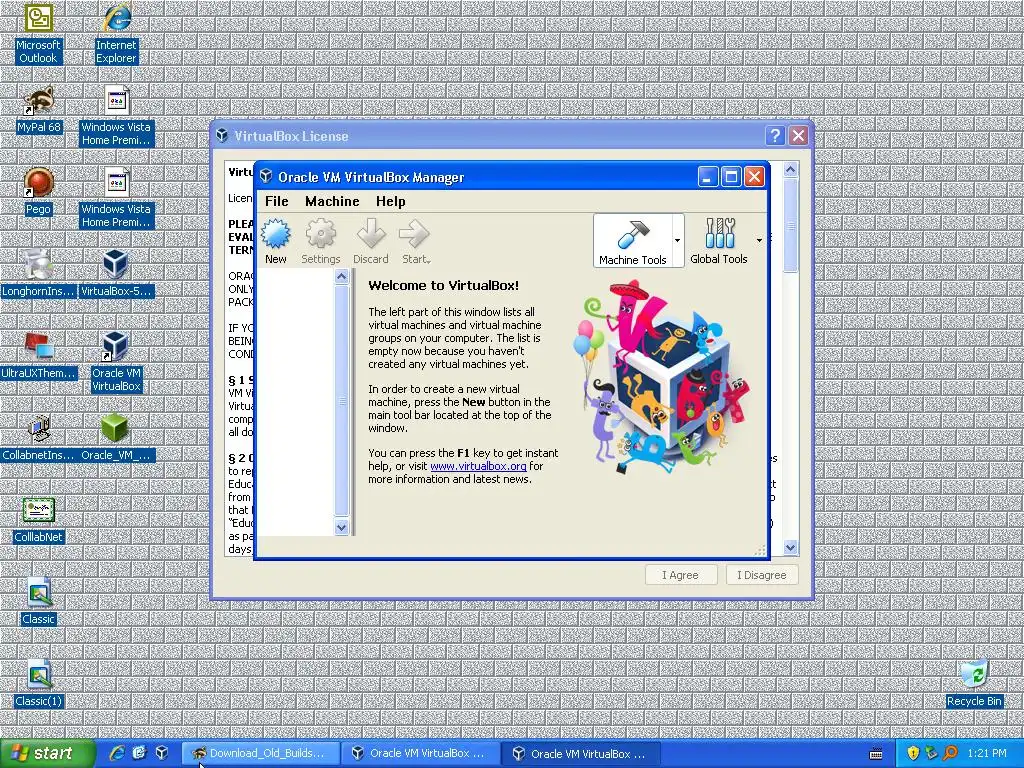Image resolution: width=1024 pixels, height=768 pixels.
Task: Select the LonghornIns... desktop icon
Action: [38, 273]
